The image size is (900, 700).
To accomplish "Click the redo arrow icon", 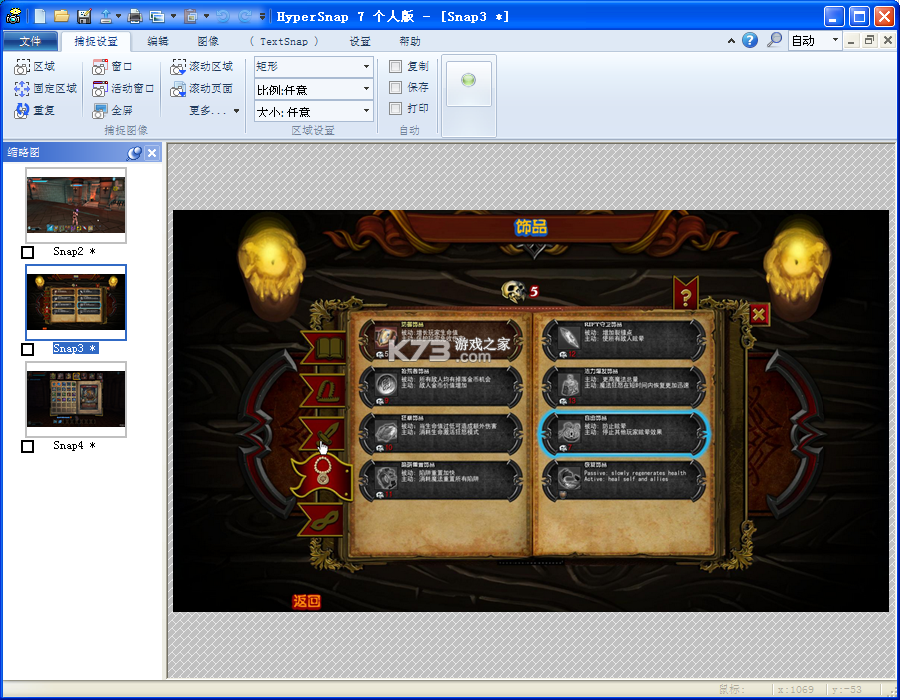I will [x=245, y=16].
